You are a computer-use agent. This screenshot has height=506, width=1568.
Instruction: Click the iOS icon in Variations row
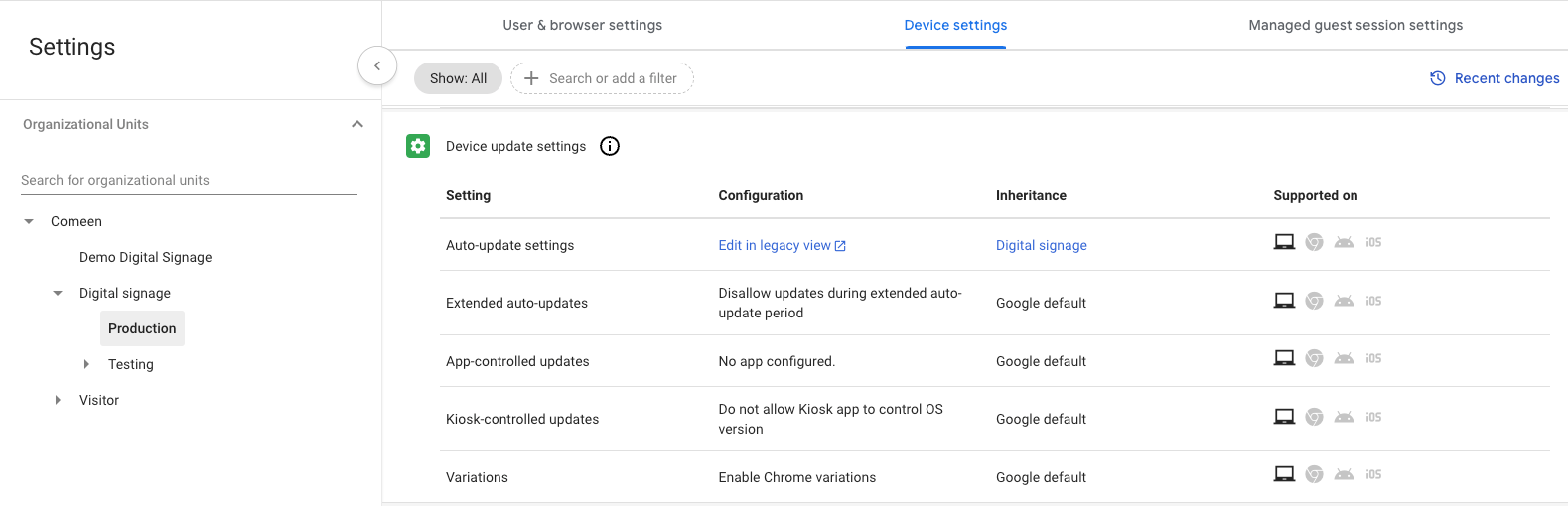coord(1373,474)
